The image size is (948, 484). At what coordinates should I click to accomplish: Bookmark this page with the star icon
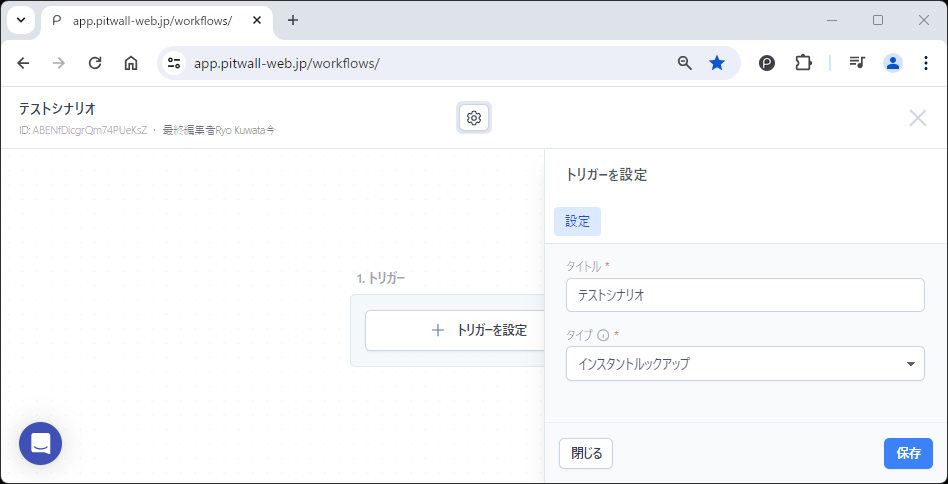pos(717,63)
